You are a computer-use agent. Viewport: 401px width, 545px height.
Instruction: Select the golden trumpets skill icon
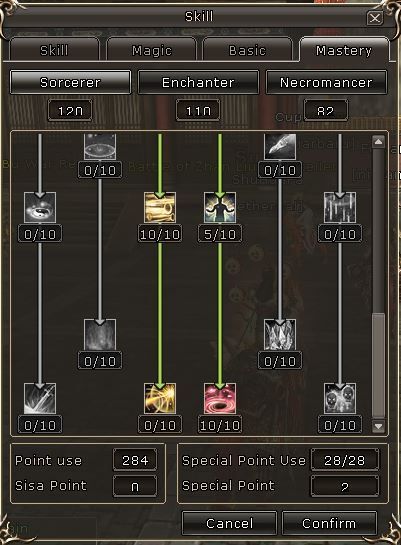tap(160, 208)
